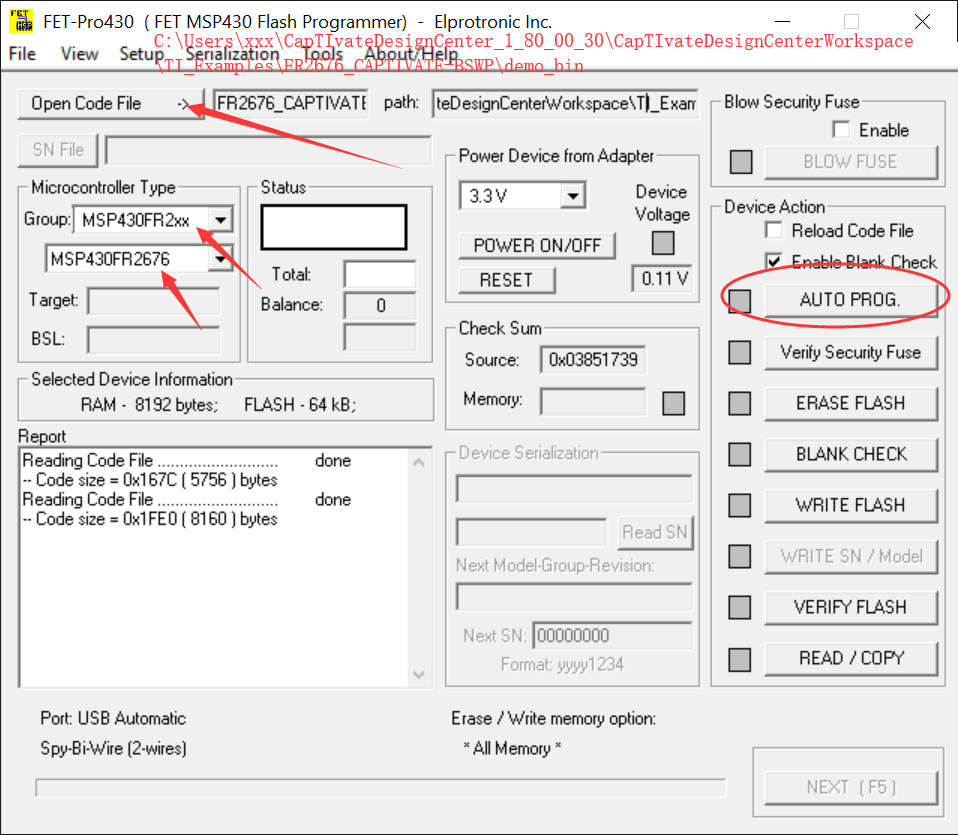Click 'FLASH - 64 kB;' device info text
The height and width of the screenshot is (835, 958).
pos(300,405)
